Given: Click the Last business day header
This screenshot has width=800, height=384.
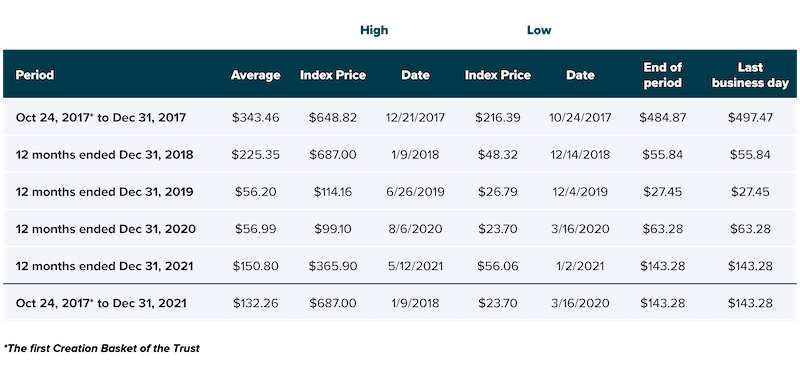Looking at the screenshot, I should click(x=750, y=75).
